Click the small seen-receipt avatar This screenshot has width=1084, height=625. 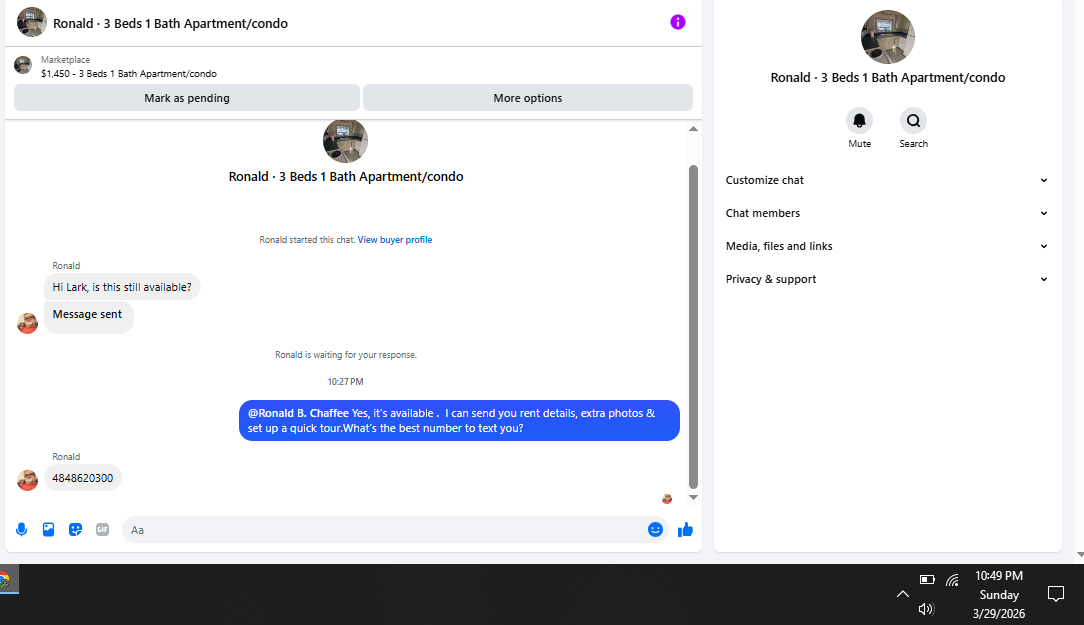667,498
